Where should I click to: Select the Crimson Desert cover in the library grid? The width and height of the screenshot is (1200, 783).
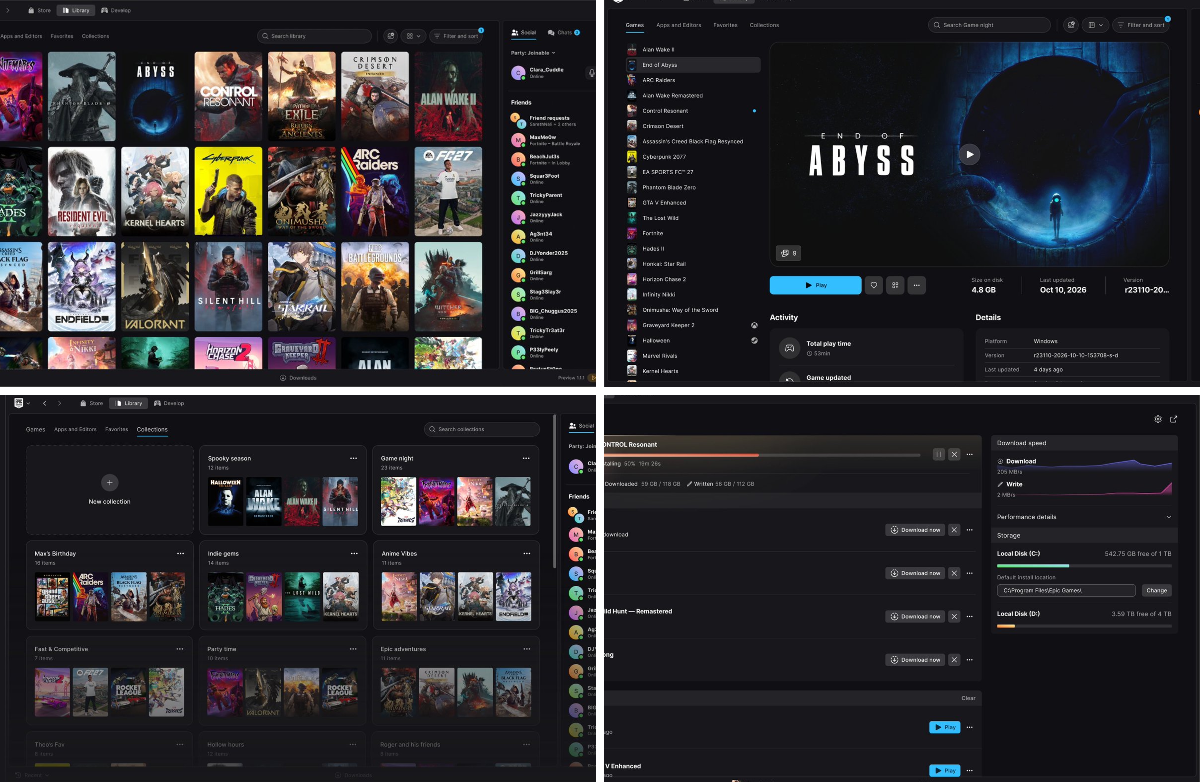[x=375, y=96]
